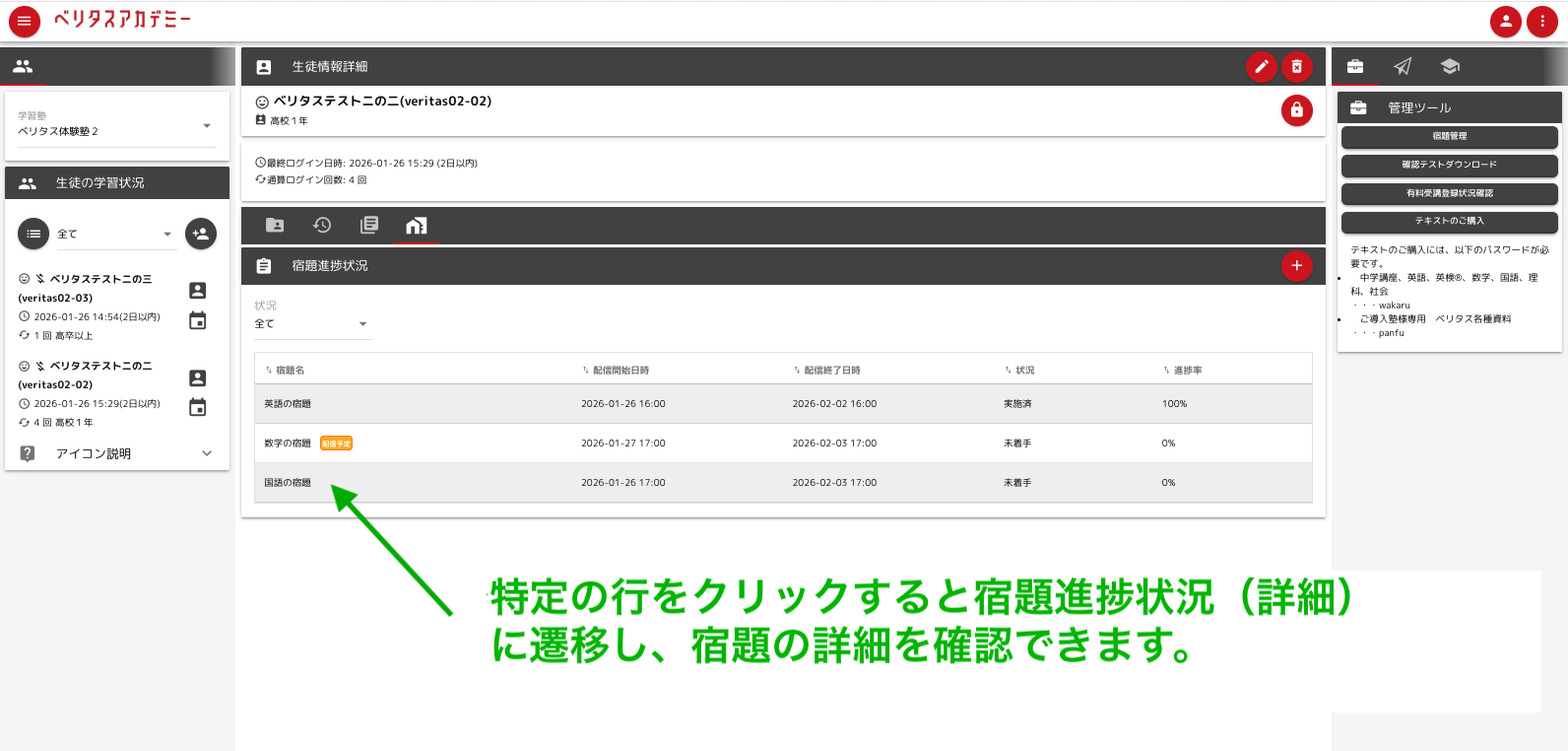Click the edit pencil for student info

pyautogui.click(x=1261, y=67)
